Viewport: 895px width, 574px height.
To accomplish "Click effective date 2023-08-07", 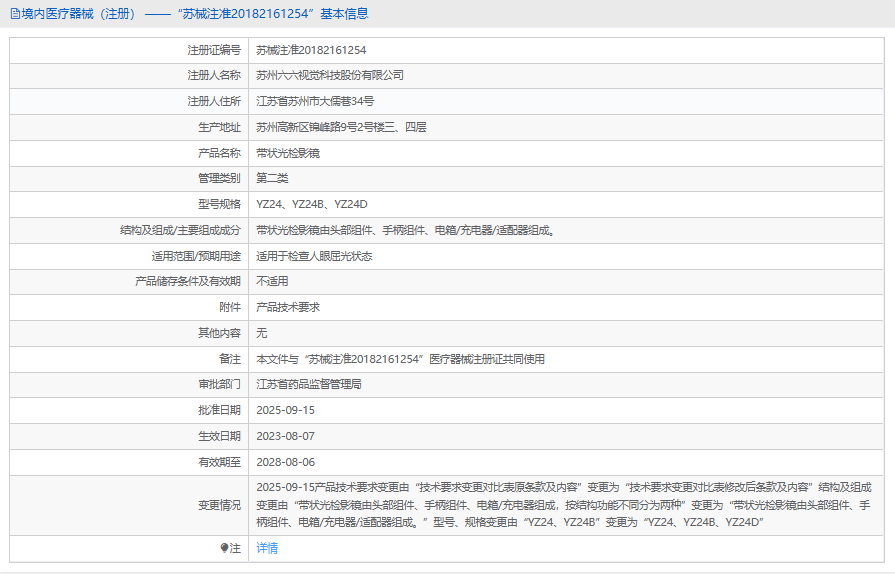I will click(x=285, y=436).
